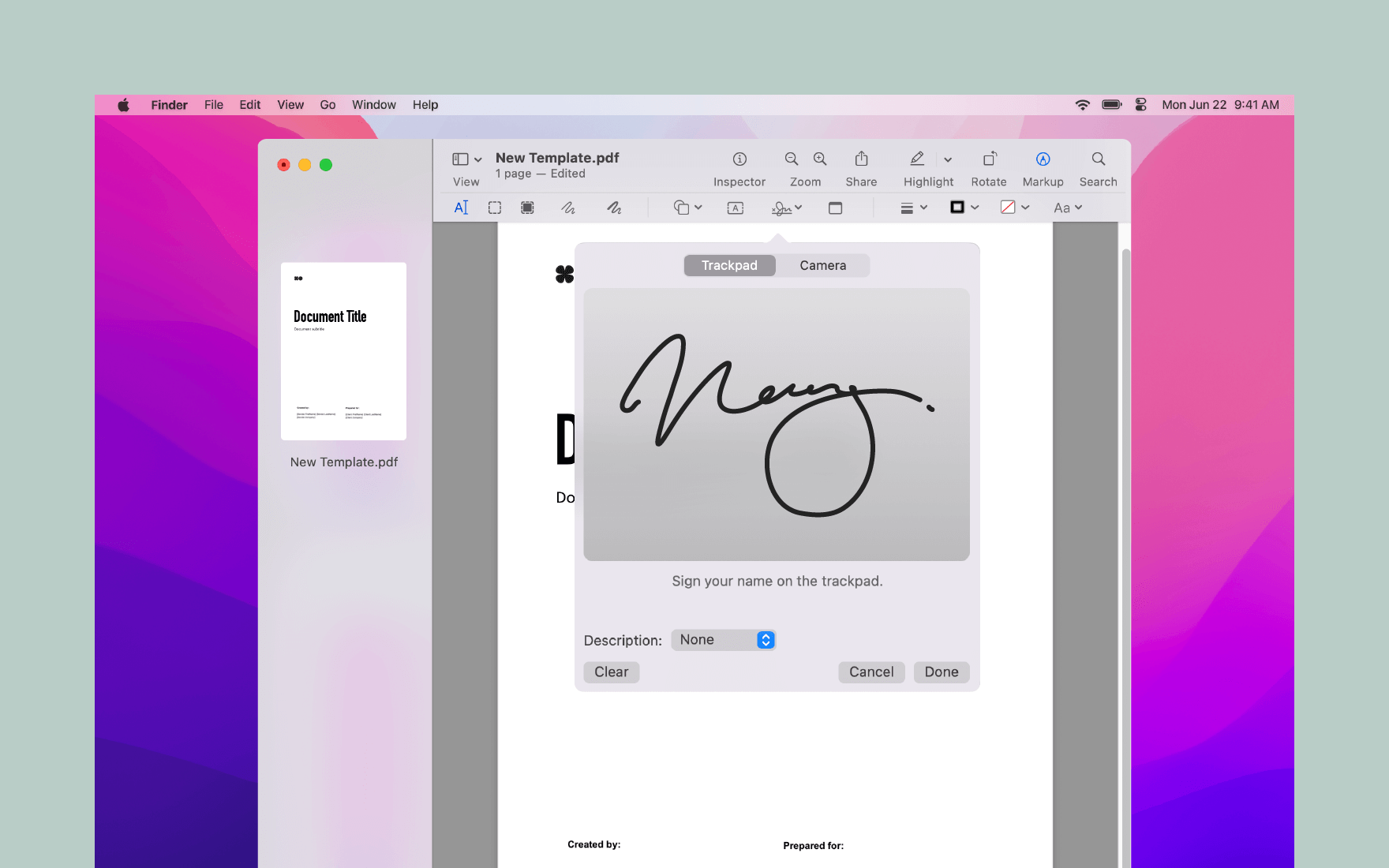Activate the Rectangular Selection tool
Viewport: 1389px width, 868px height.
click(494, 208)
